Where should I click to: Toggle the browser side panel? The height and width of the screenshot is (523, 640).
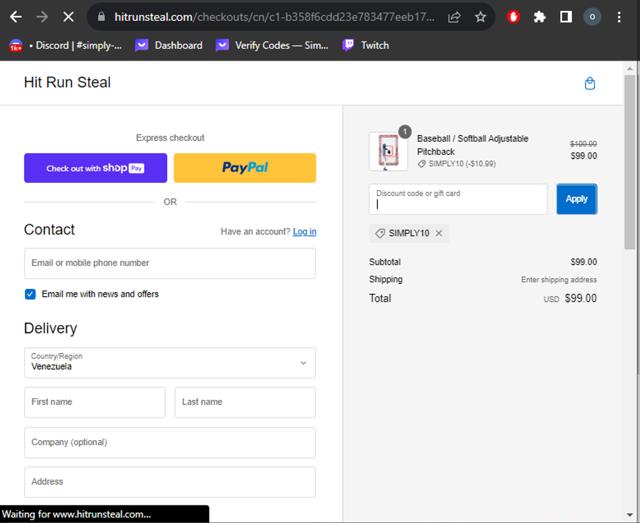[566, 17]
